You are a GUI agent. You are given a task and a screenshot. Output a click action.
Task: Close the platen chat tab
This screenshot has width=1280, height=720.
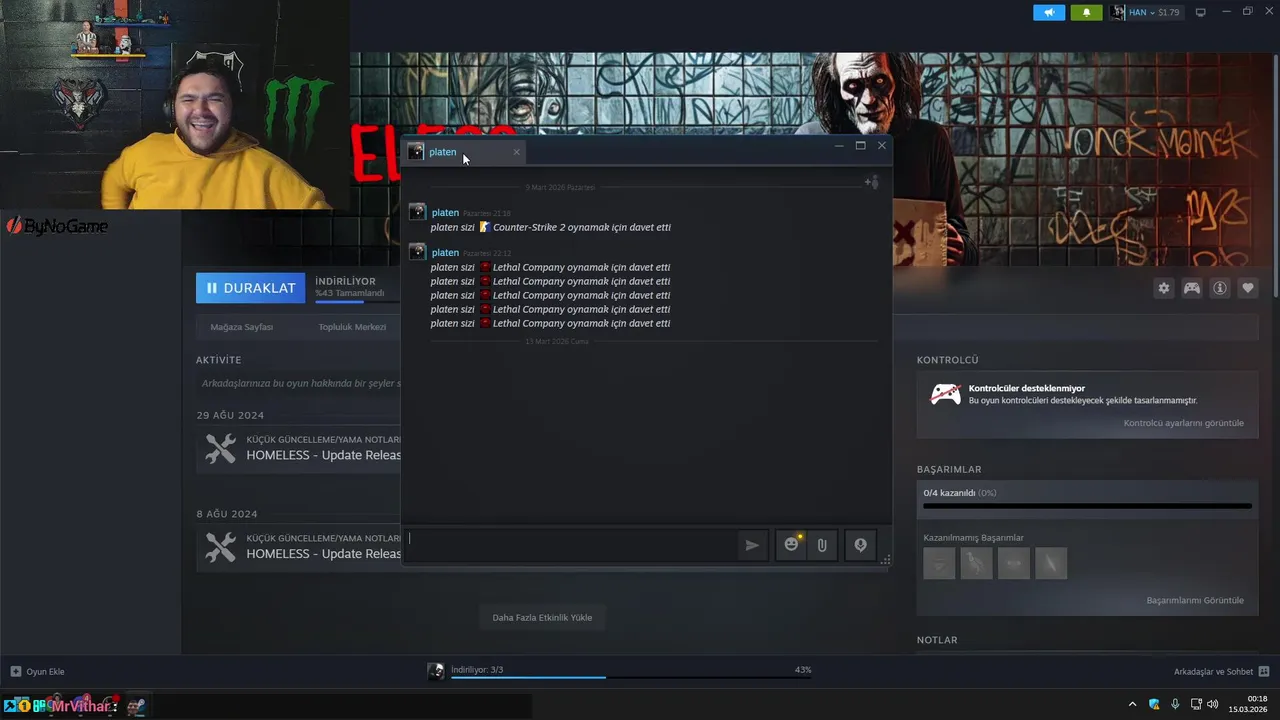click(x=516, y=152)
